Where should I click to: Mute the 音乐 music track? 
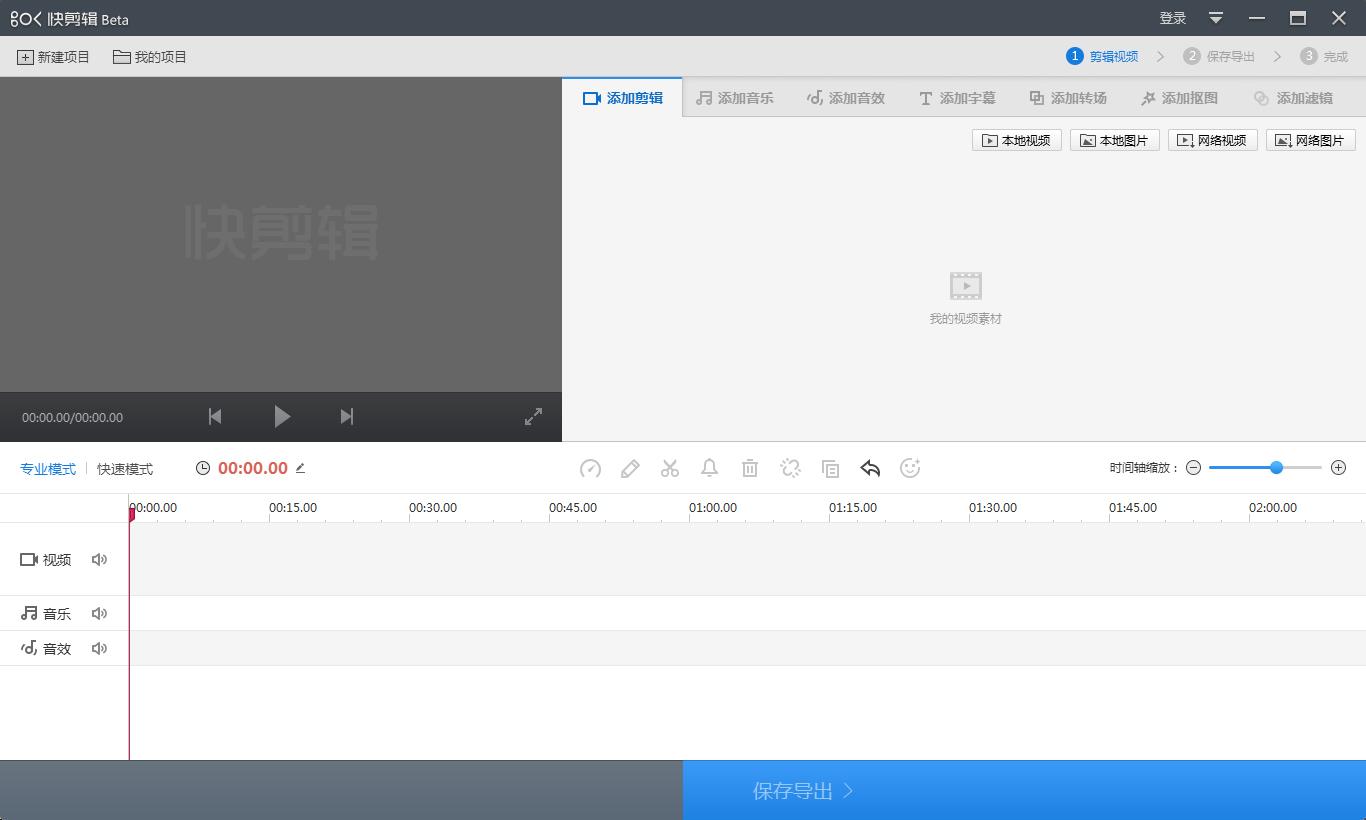99,613
